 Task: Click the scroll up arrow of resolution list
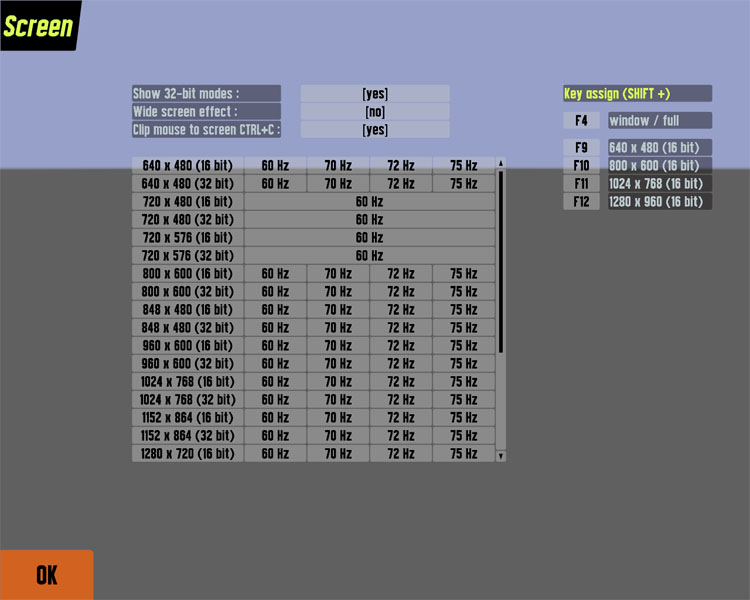[x=501, y=163]
